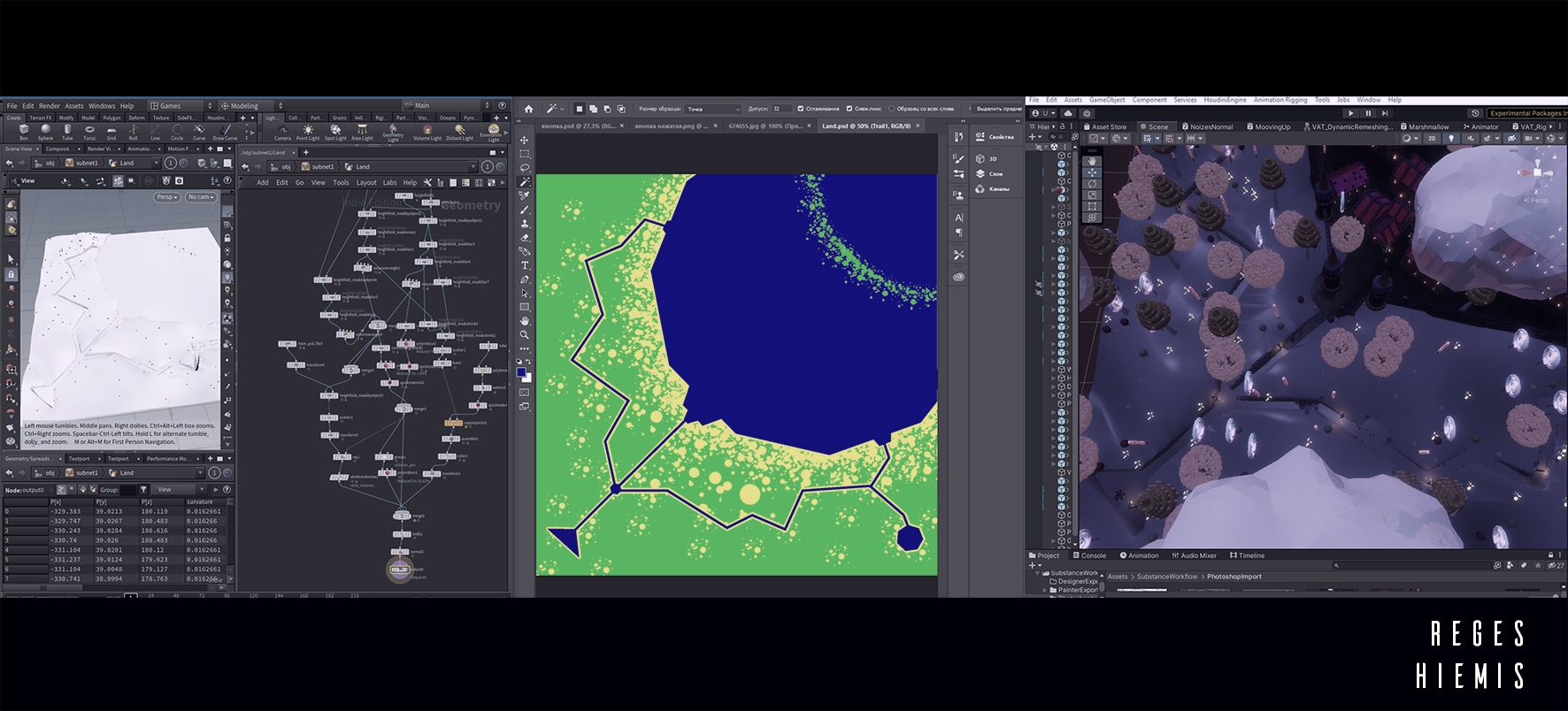Screen dimensions: 1568x711
Task: Open the No cam camera dropdown
Action: coord(201,197)
